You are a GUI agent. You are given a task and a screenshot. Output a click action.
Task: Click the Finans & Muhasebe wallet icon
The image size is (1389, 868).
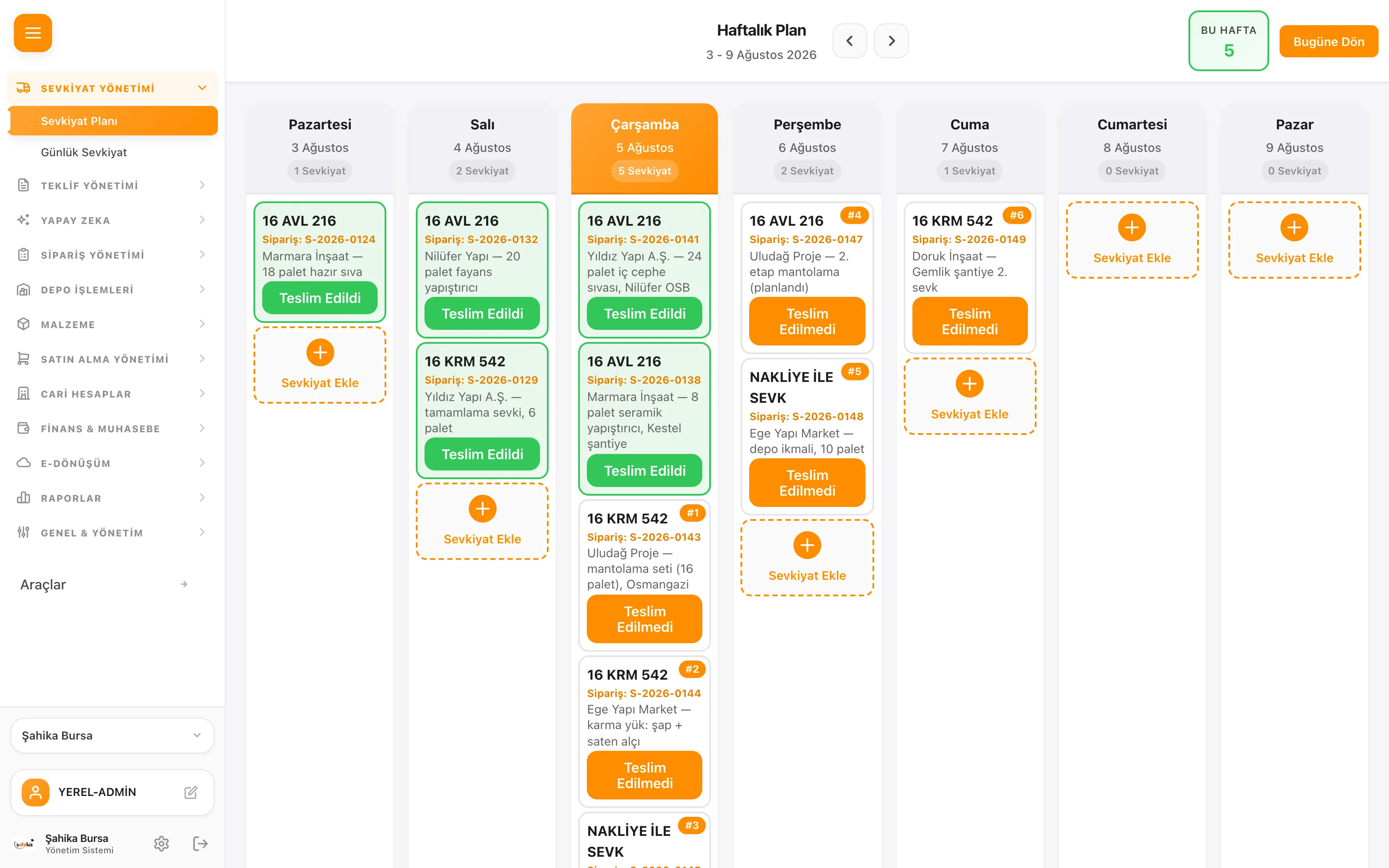point(23,428)
